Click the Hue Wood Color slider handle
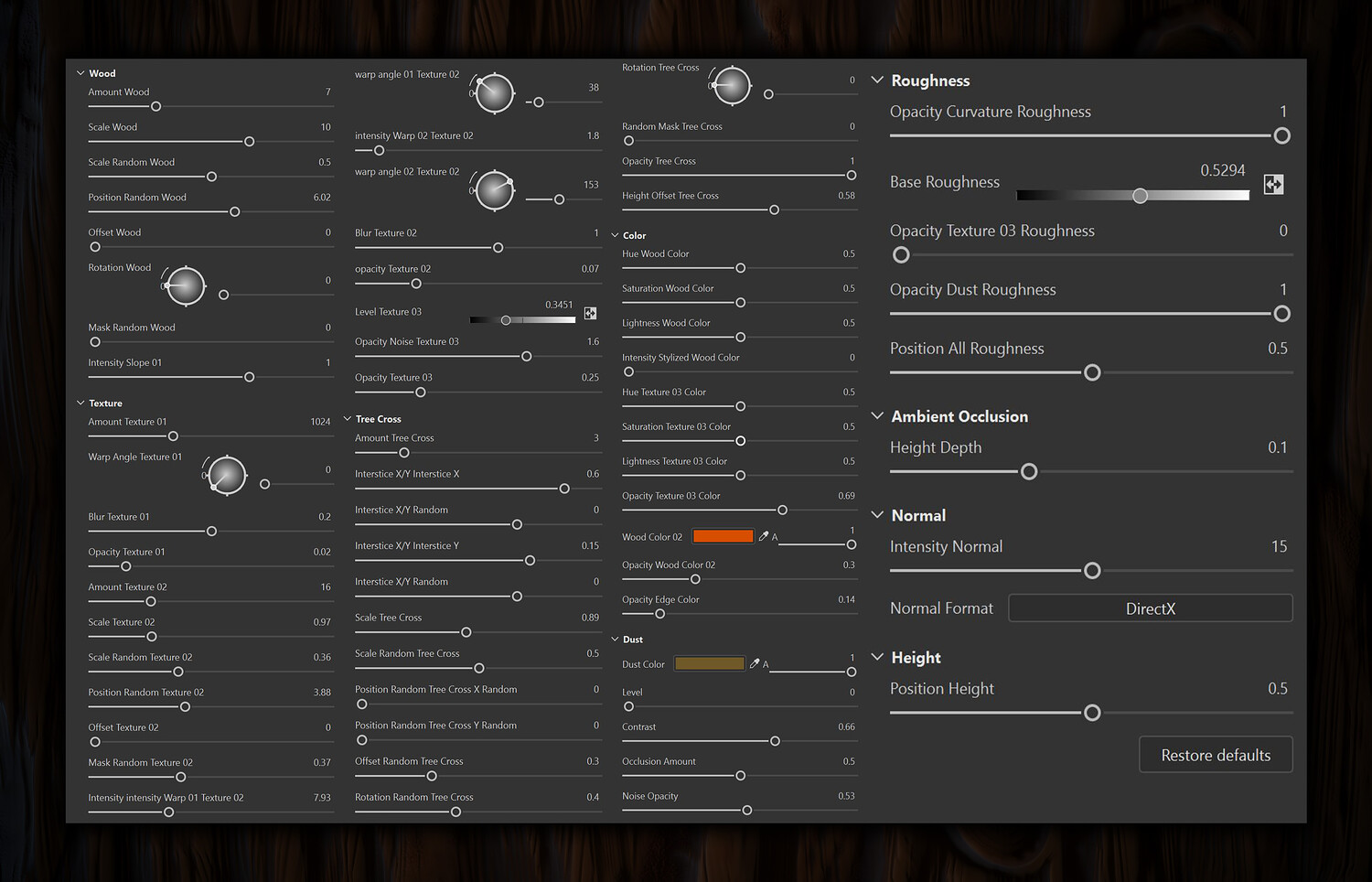This screenshot has height=882, width=1372. coord(741,268)
